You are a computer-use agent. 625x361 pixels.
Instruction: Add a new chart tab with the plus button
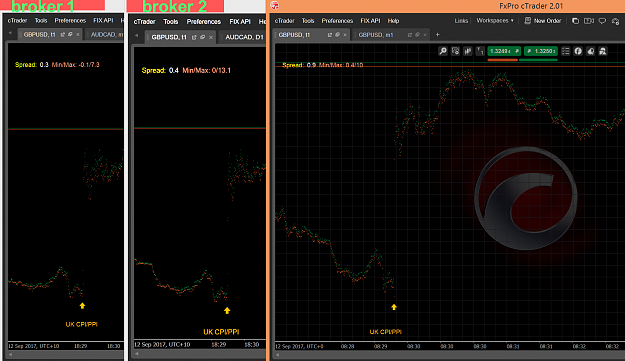point(437,35)
